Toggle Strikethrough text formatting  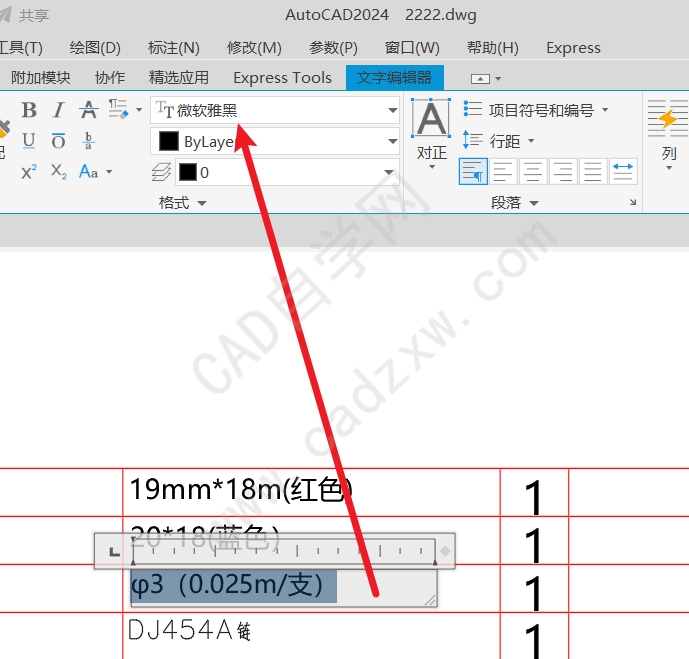[x=89, y=110]
